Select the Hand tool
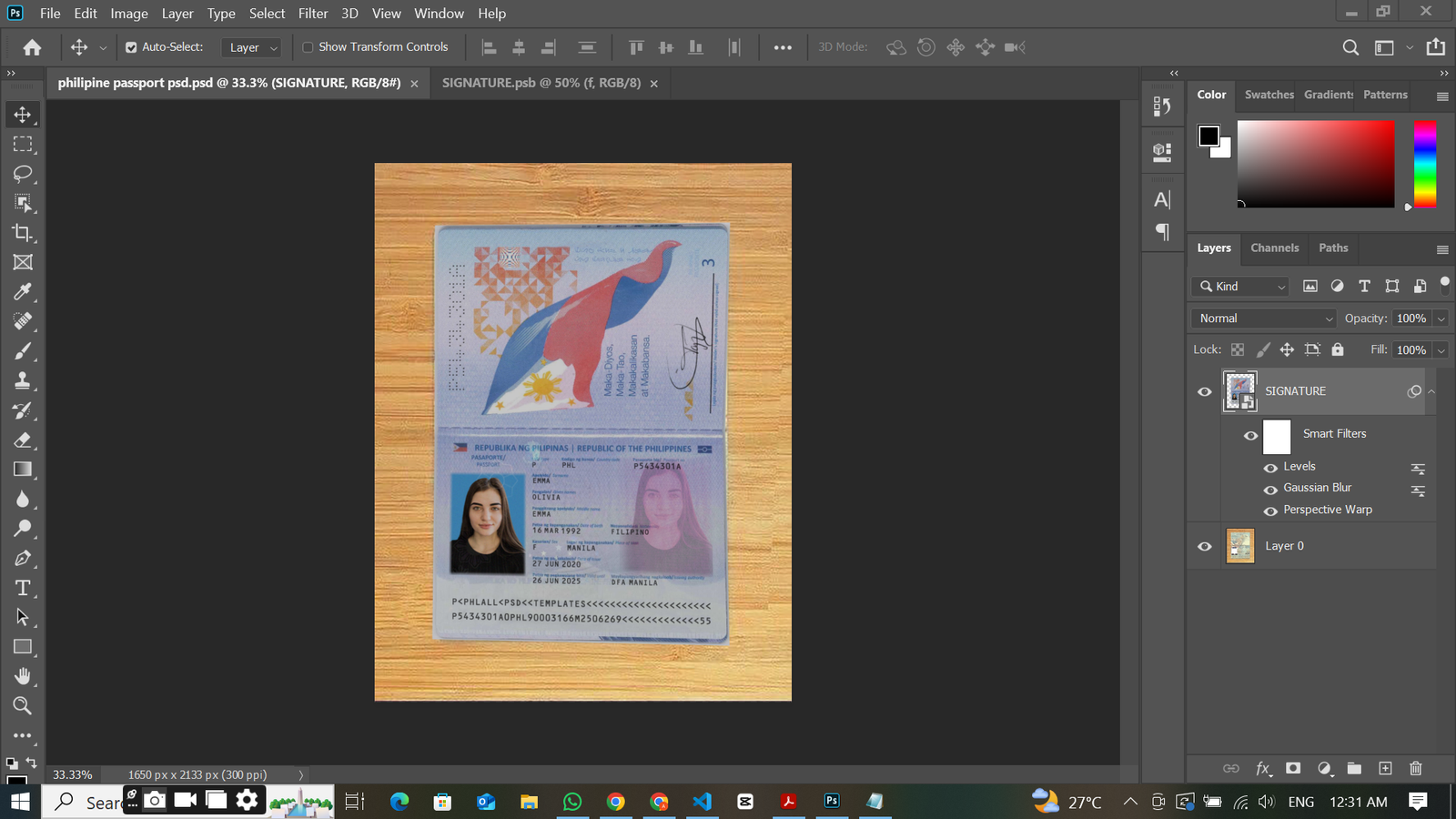This screenshot has height=819, width=1456. coord(23,676)
